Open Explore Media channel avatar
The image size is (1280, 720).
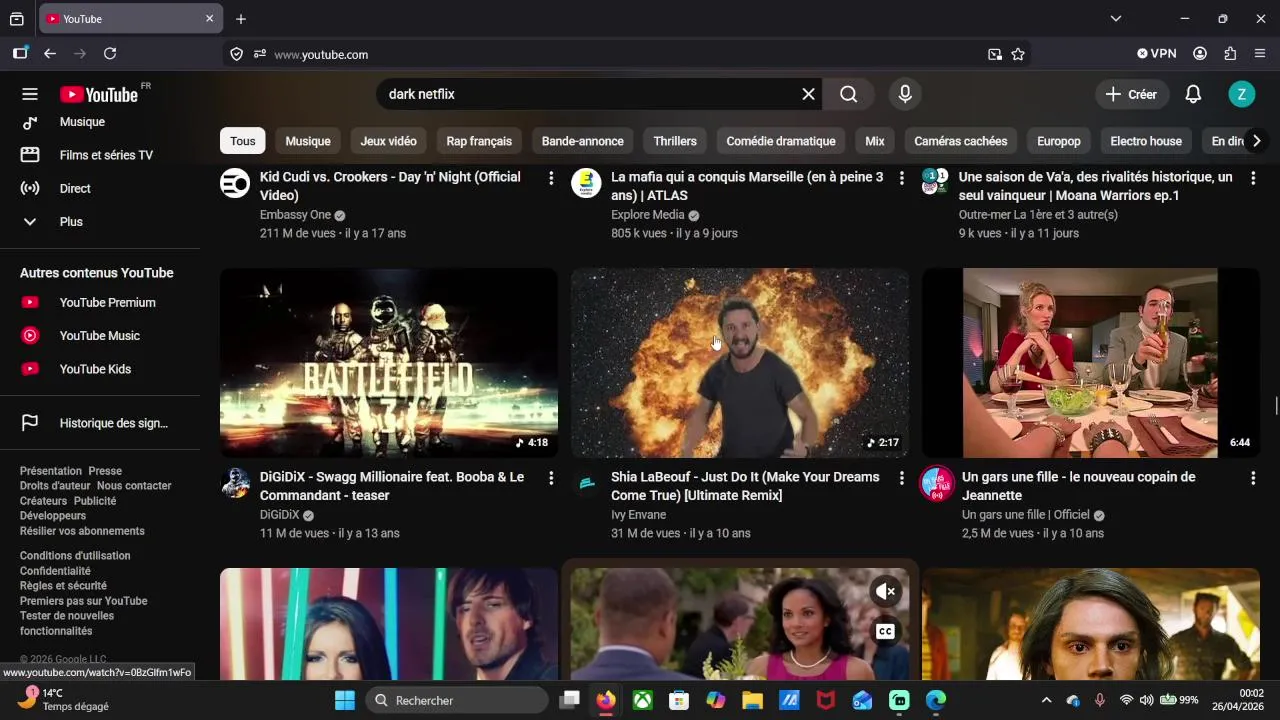pos(586,183)
